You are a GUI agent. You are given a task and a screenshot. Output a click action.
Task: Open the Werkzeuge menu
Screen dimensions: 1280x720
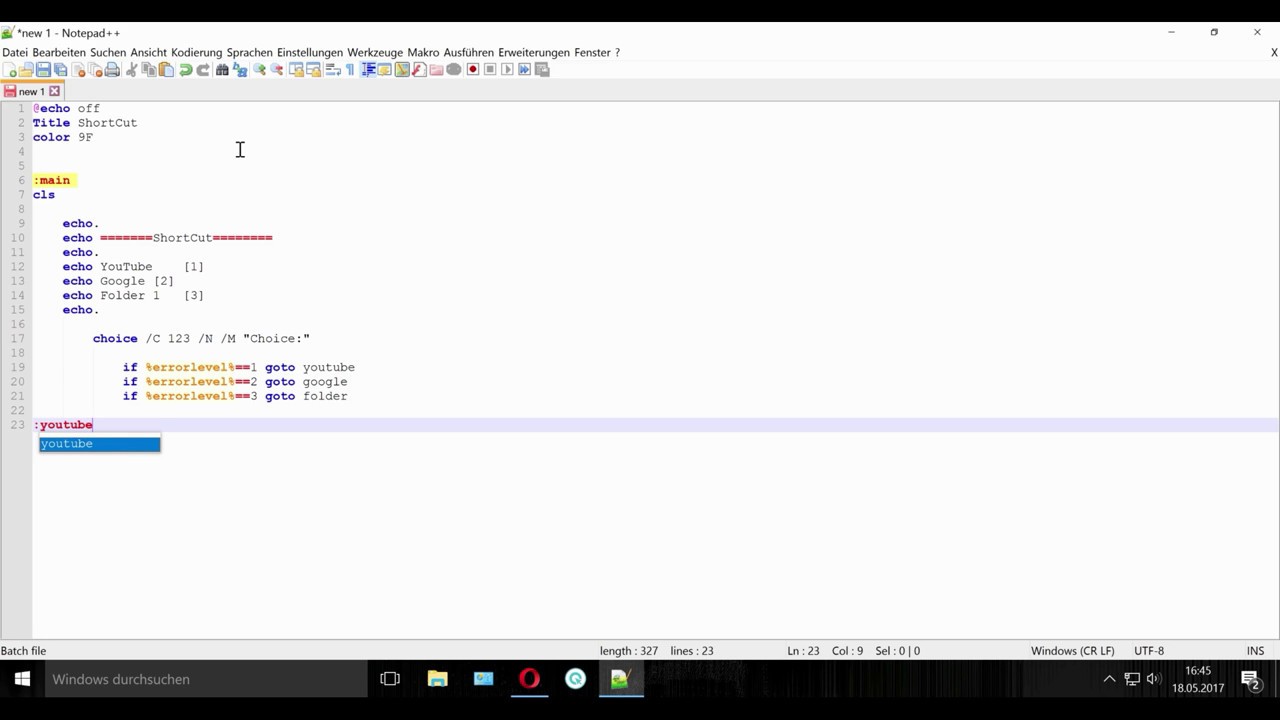375,52
